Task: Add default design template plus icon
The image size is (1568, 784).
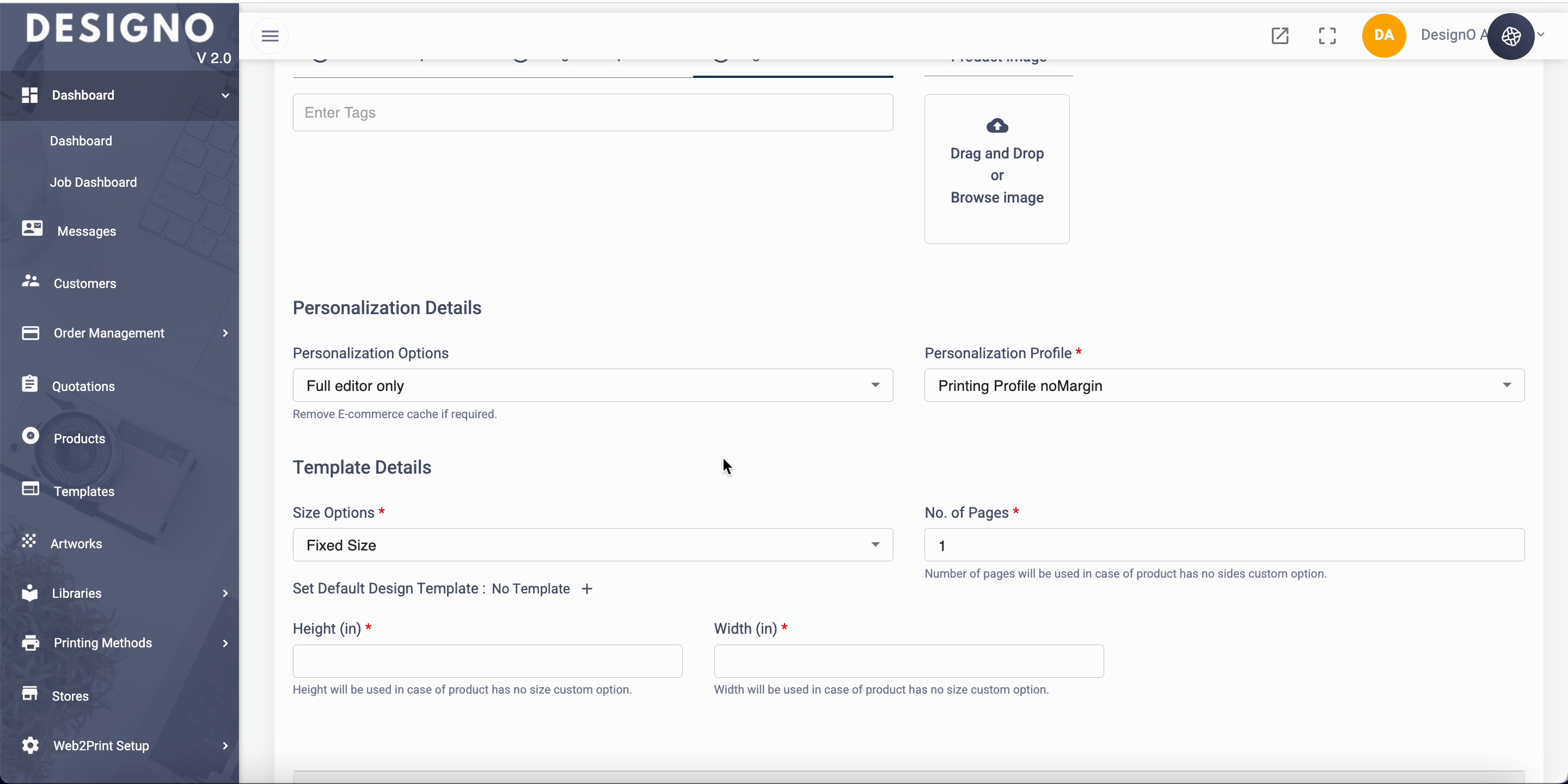Action: 587,589
